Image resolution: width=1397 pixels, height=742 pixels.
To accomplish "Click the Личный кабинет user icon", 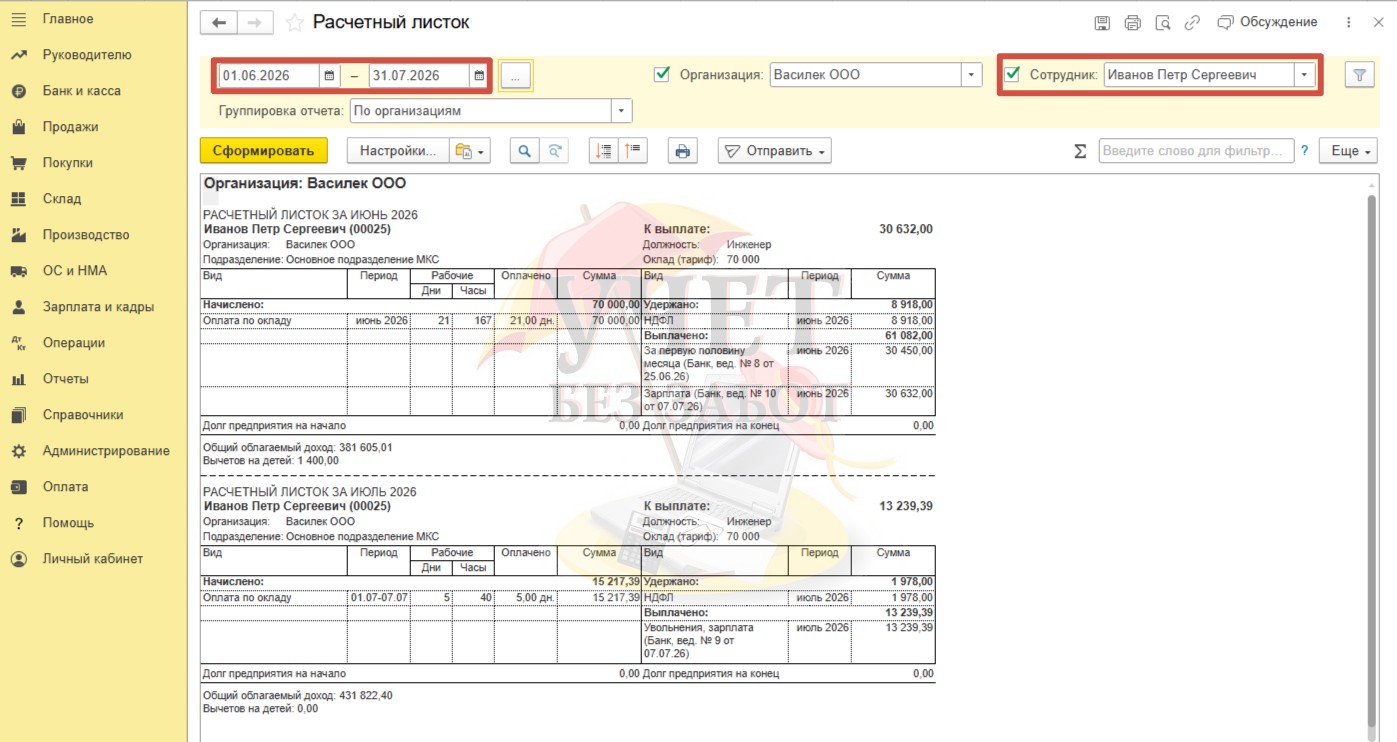I will [x=18, y=559].
